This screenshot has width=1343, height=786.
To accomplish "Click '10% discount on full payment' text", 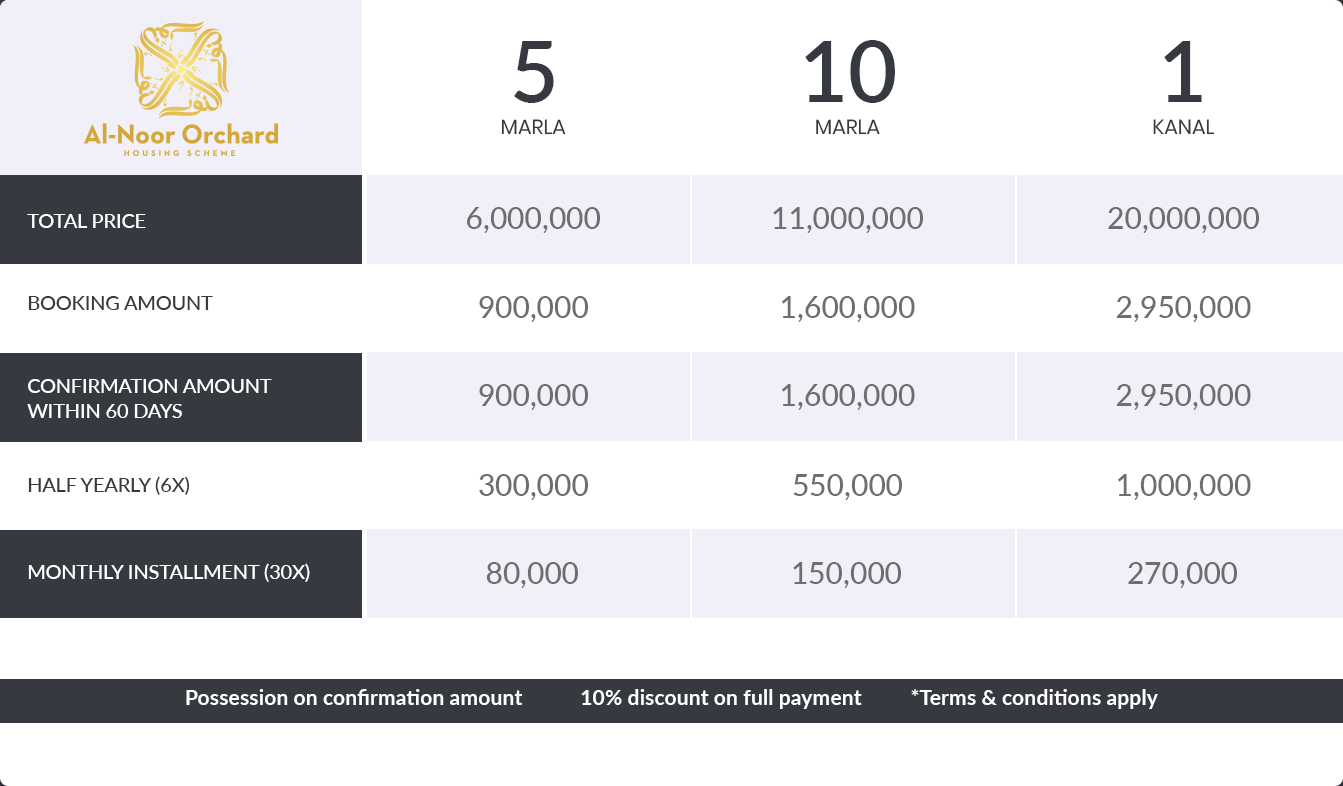I will click(721, 698).
